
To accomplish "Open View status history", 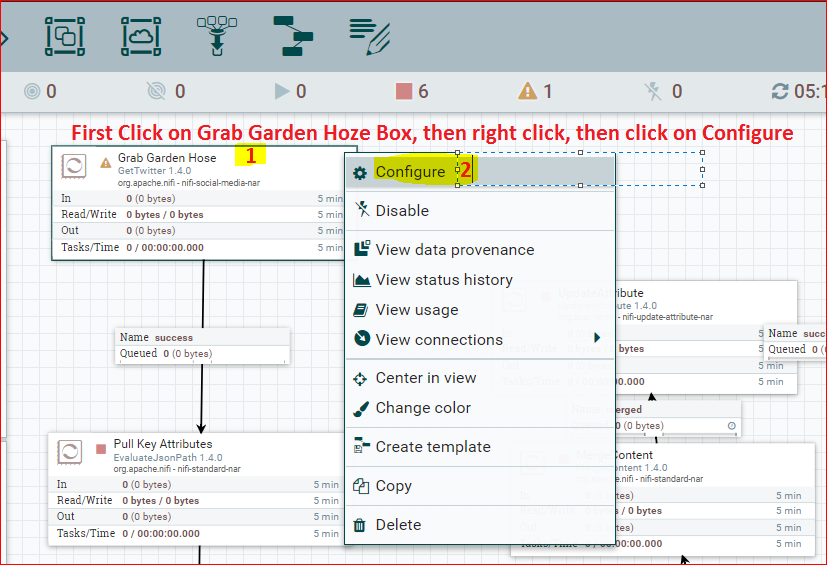I will point(480,280).
